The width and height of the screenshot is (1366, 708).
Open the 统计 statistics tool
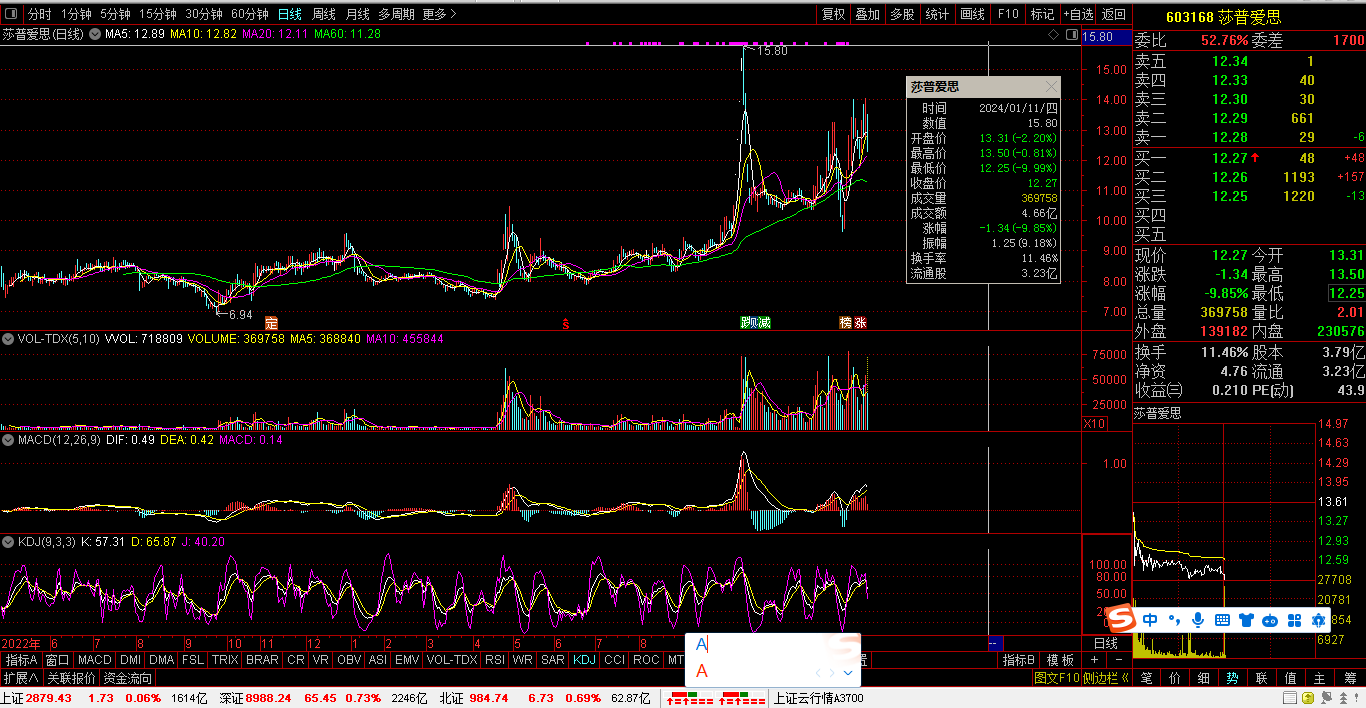point(938,14)
